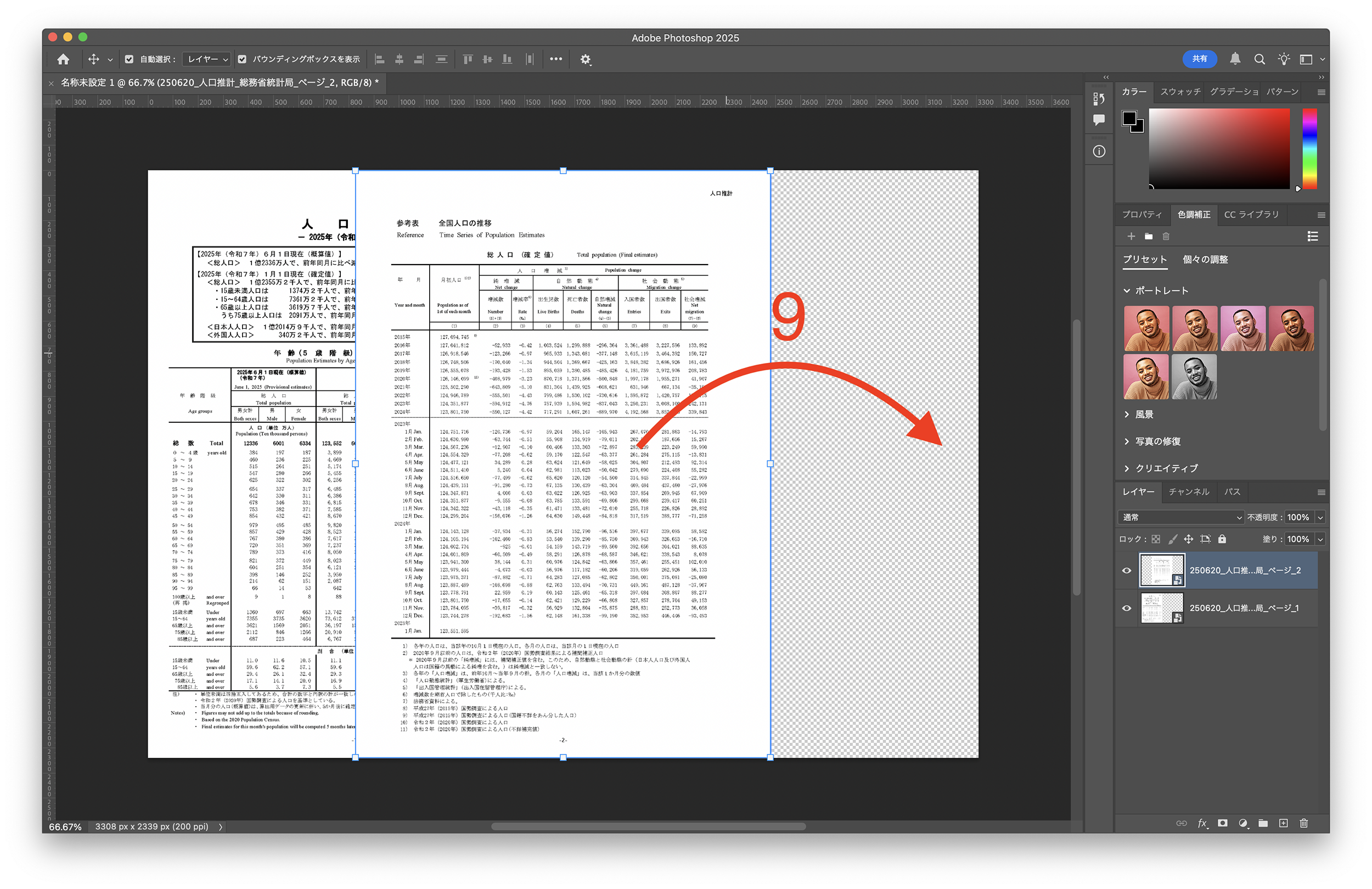Click the folder icon in 色調補正 panel
The image size is (1372, 889).
[1148, 237]
